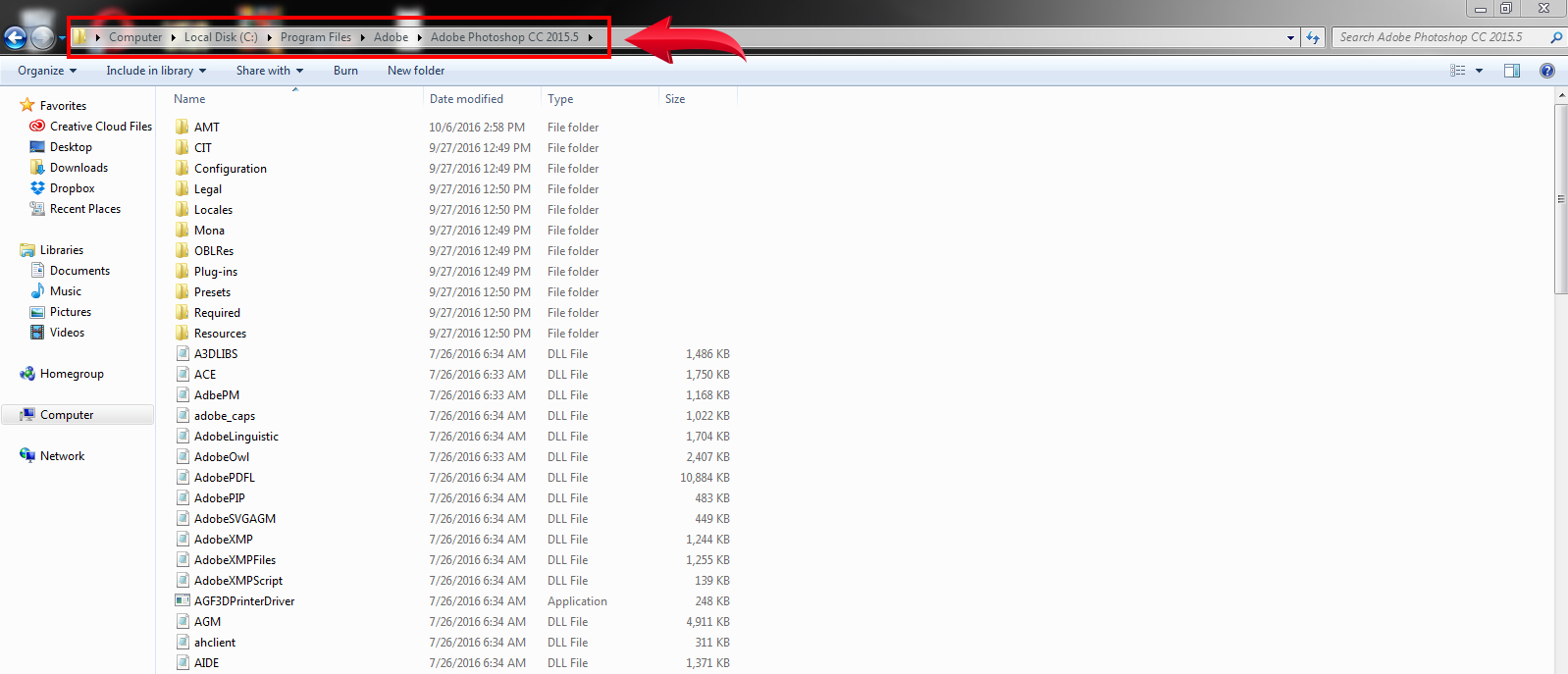The width and height of the screenshot is (1568, 674).
Task: Select the ahclient file name
Action: pos(215,643)
